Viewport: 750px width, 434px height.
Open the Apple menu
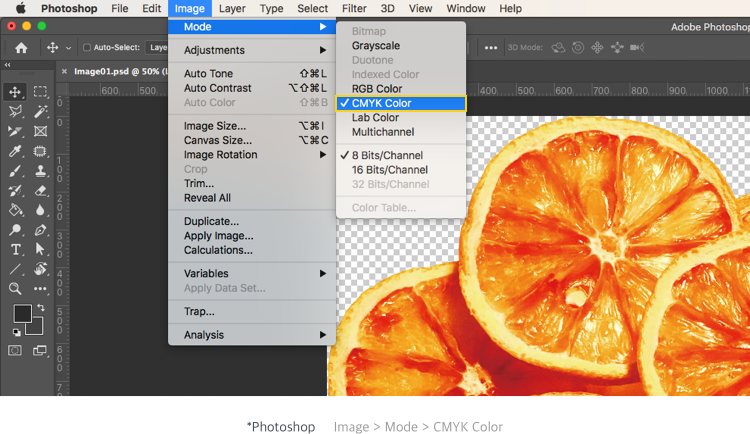click(20, 8)
